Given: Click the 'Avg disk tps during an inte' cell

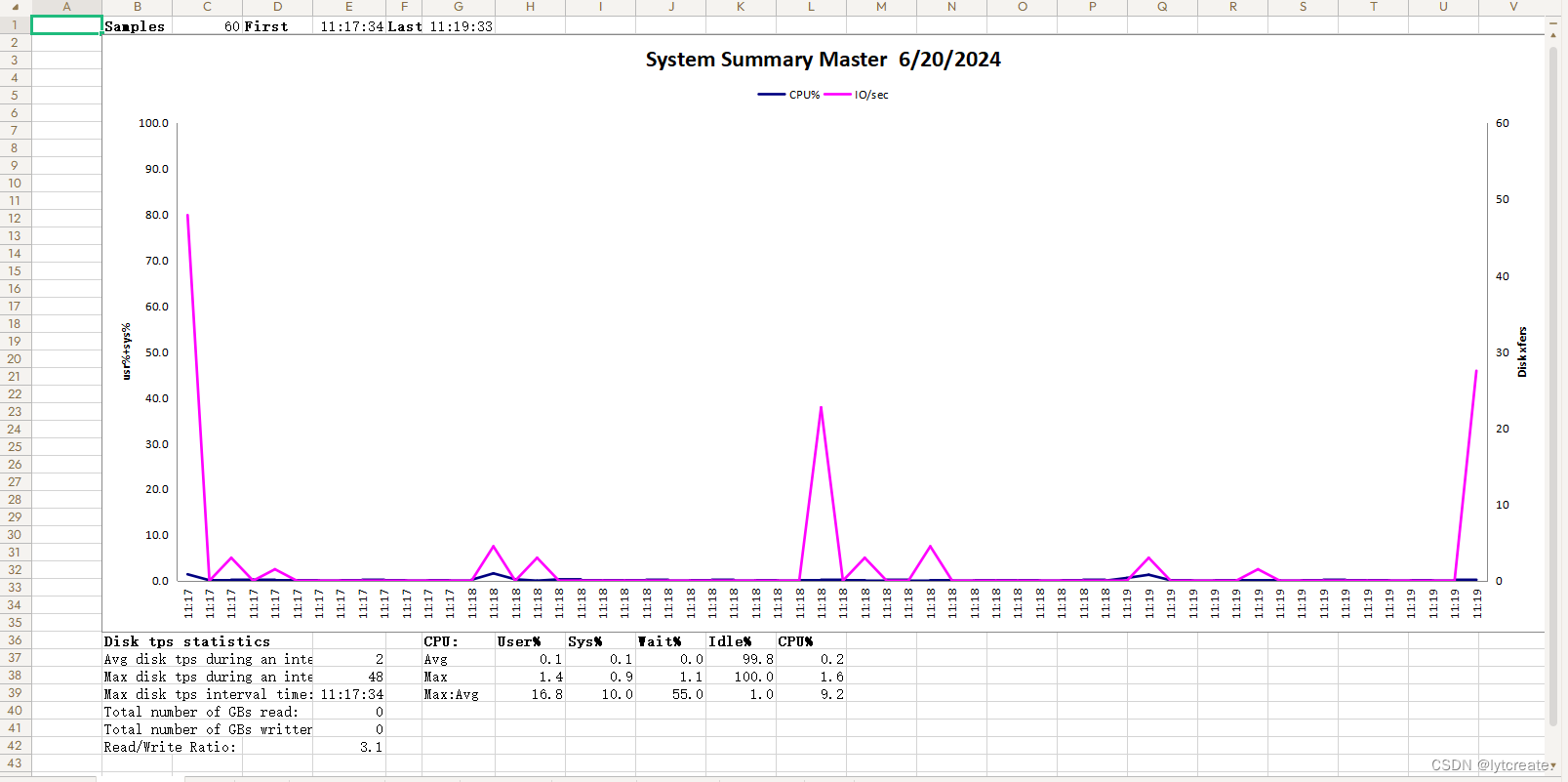Looking at the screenshot, I should click(x=208, y=659).
